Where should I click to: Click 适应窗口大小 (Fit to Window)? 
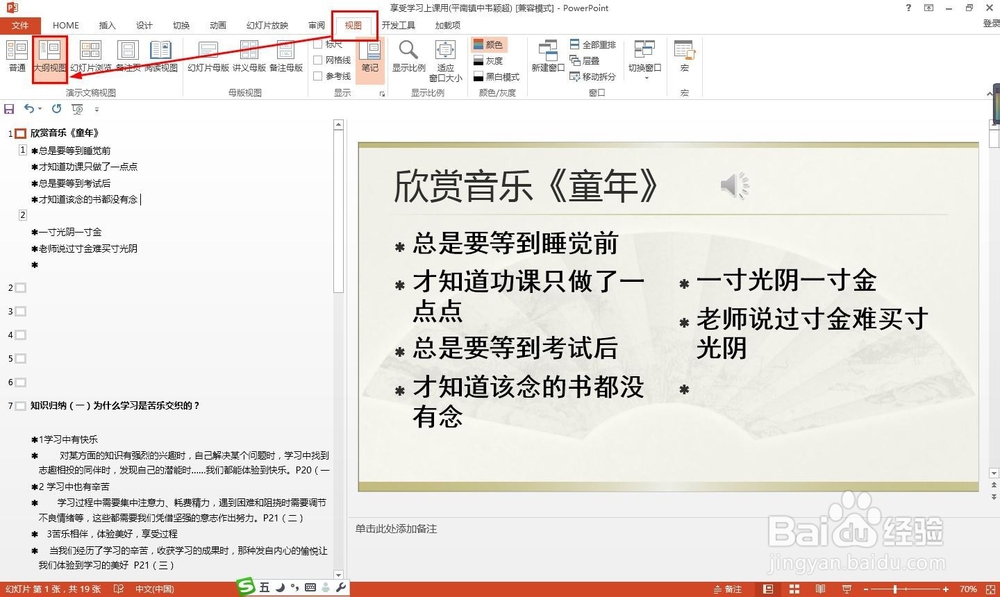[x=445, y=61]
